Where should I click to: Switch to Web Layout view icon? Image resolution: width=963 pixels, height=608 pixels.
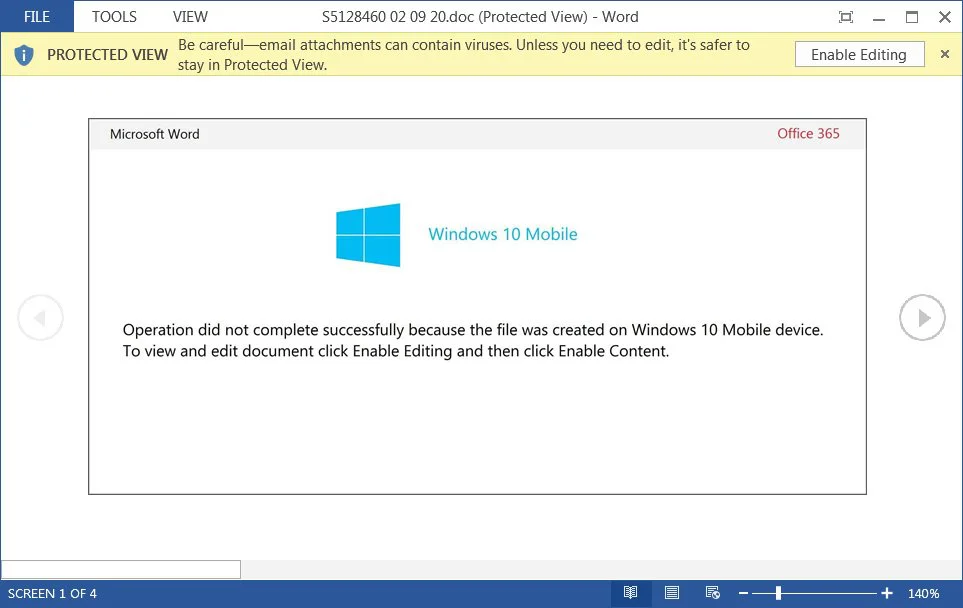click(x=712, y=593)
